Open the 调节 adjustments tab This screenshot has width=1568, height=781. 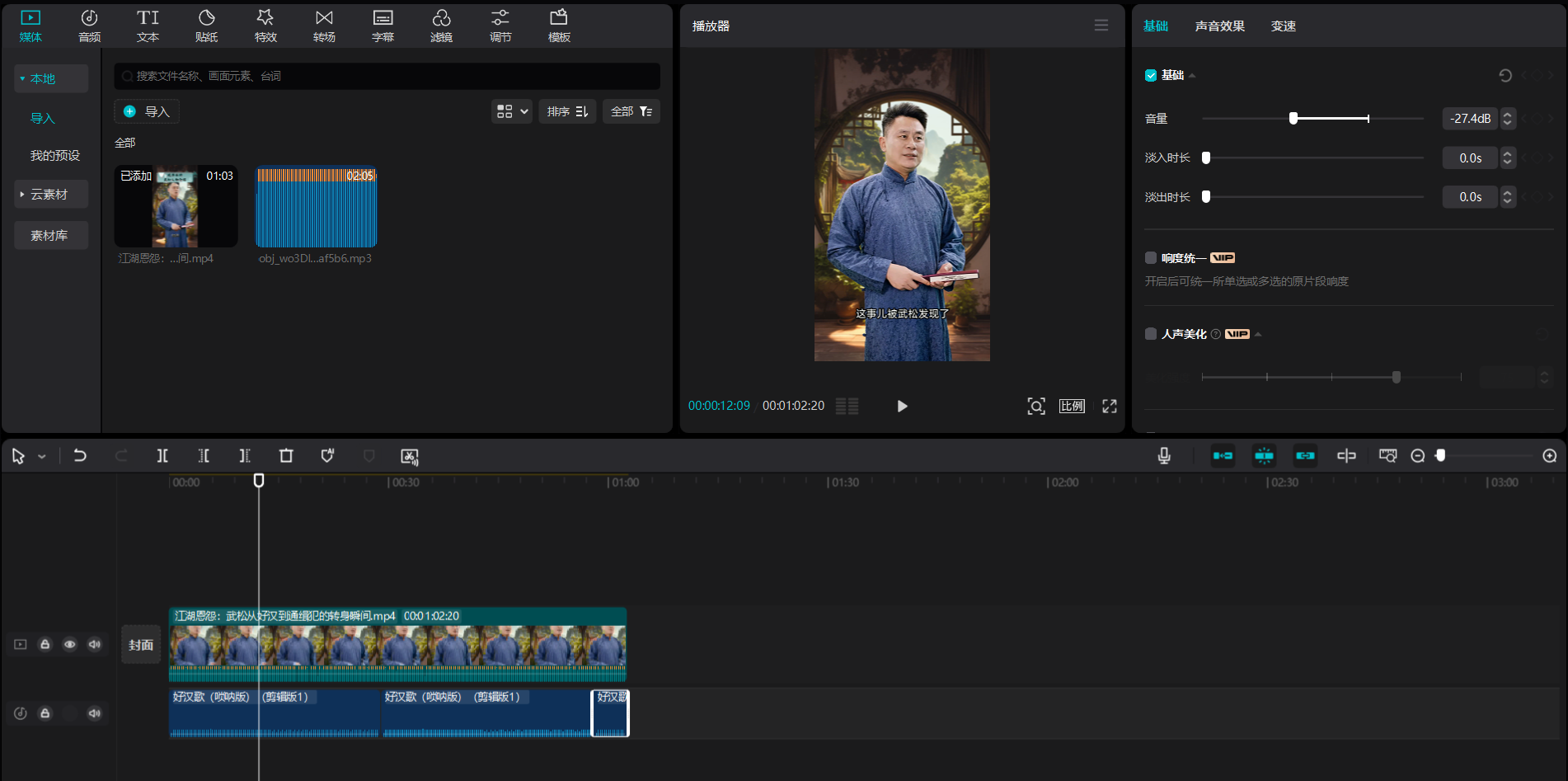pos(500,26)
